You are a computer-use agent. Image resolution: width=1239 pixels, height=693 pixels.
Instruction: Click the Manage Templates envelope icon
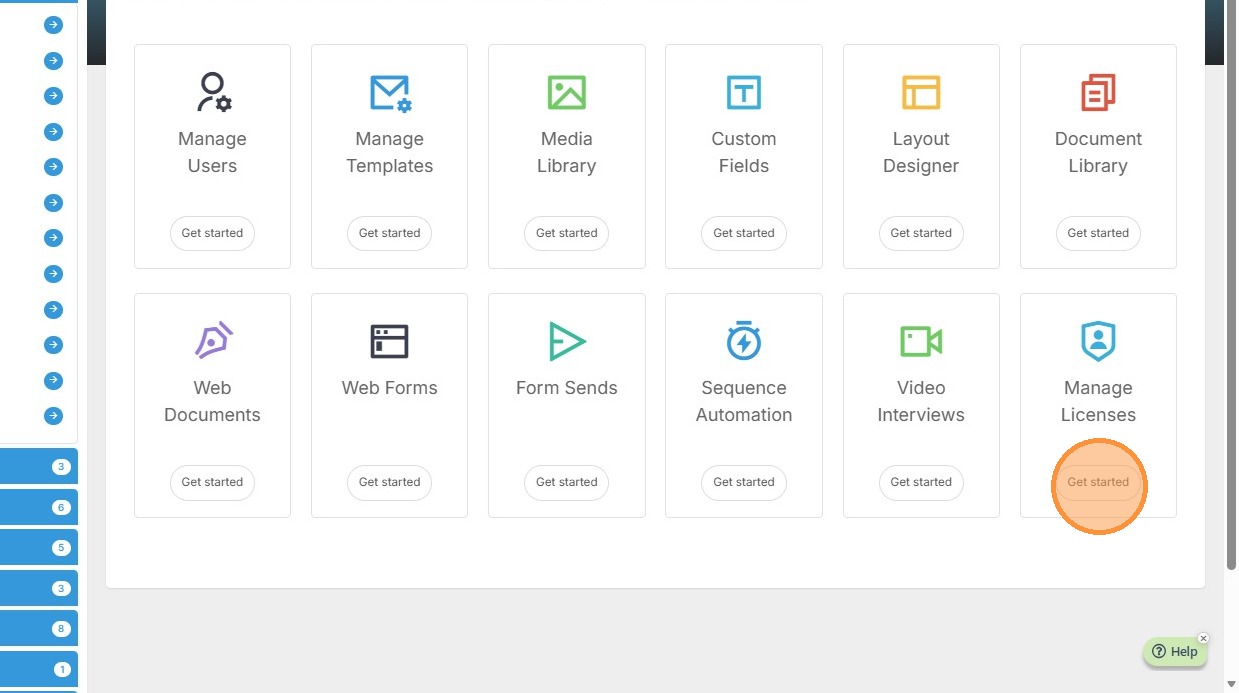(x=390, y=93)
